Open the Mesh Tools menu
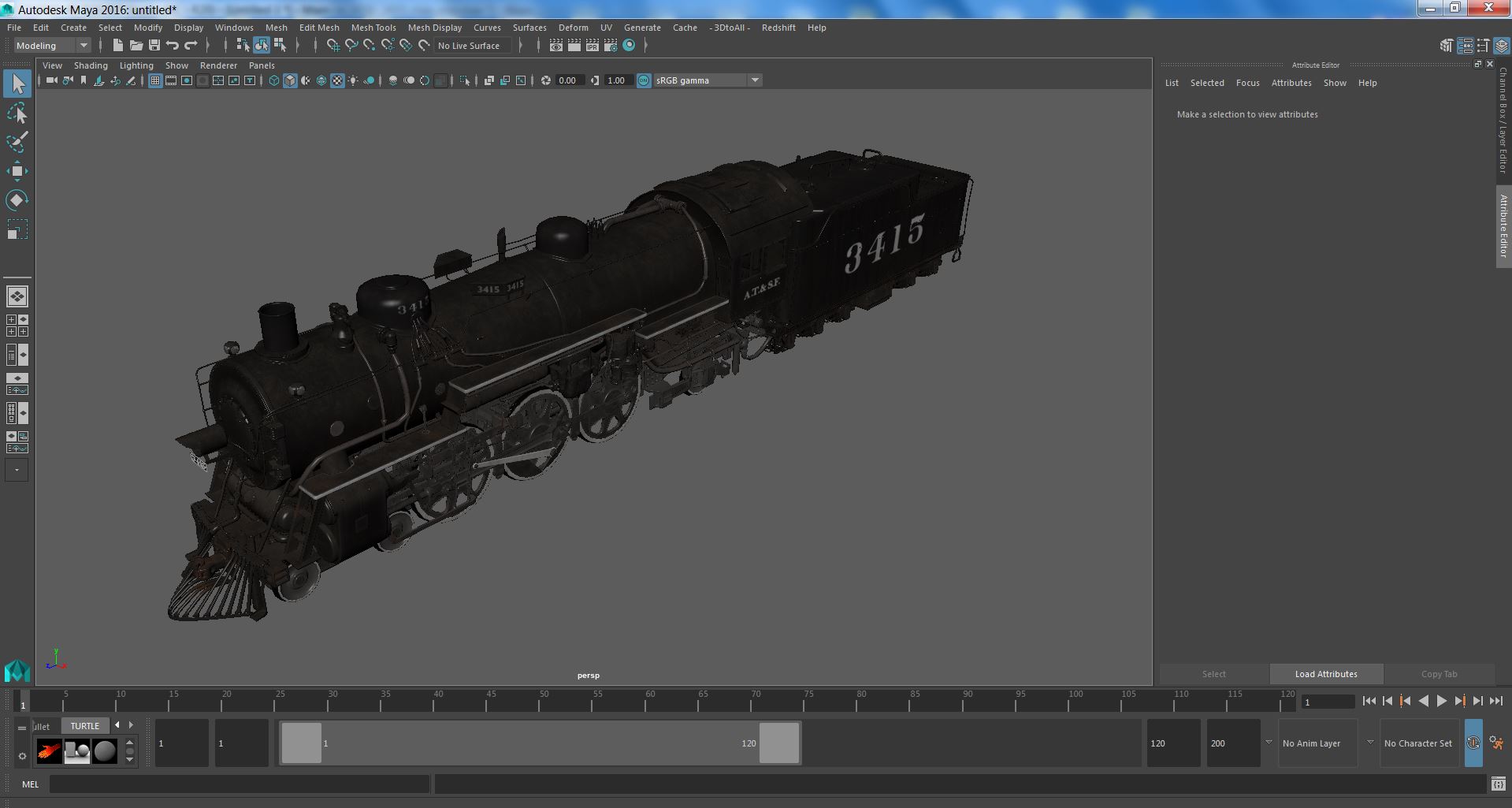The width and height of the screenshot is (1512, 808). [x=373, y=28]
